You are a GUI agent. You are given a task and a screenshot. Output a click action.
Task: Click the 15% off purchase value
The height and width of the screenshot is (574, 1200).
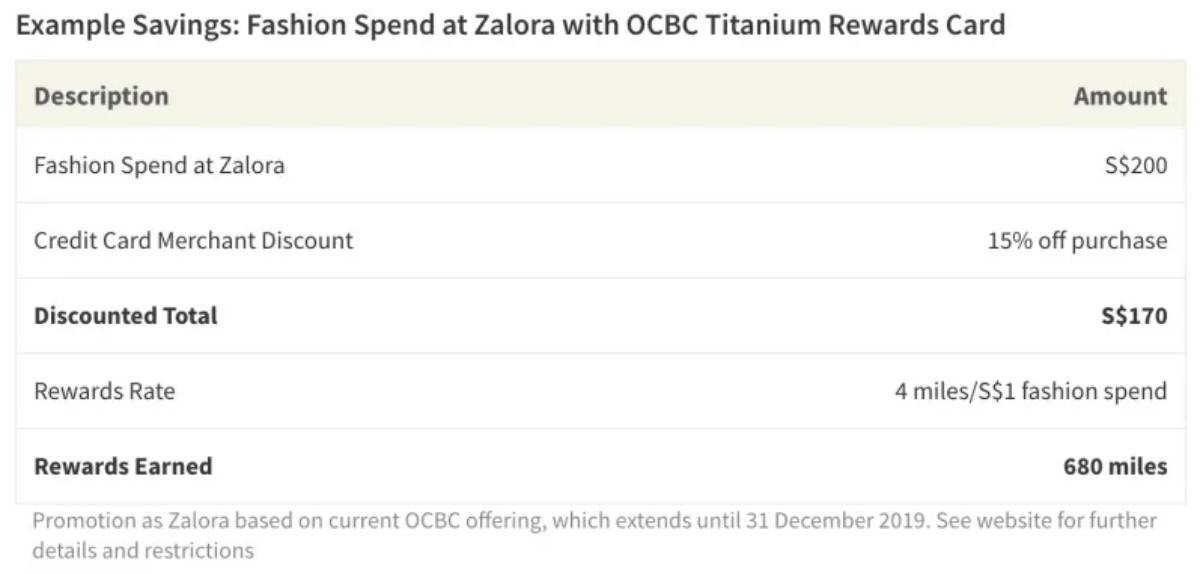click(1077, 241)
